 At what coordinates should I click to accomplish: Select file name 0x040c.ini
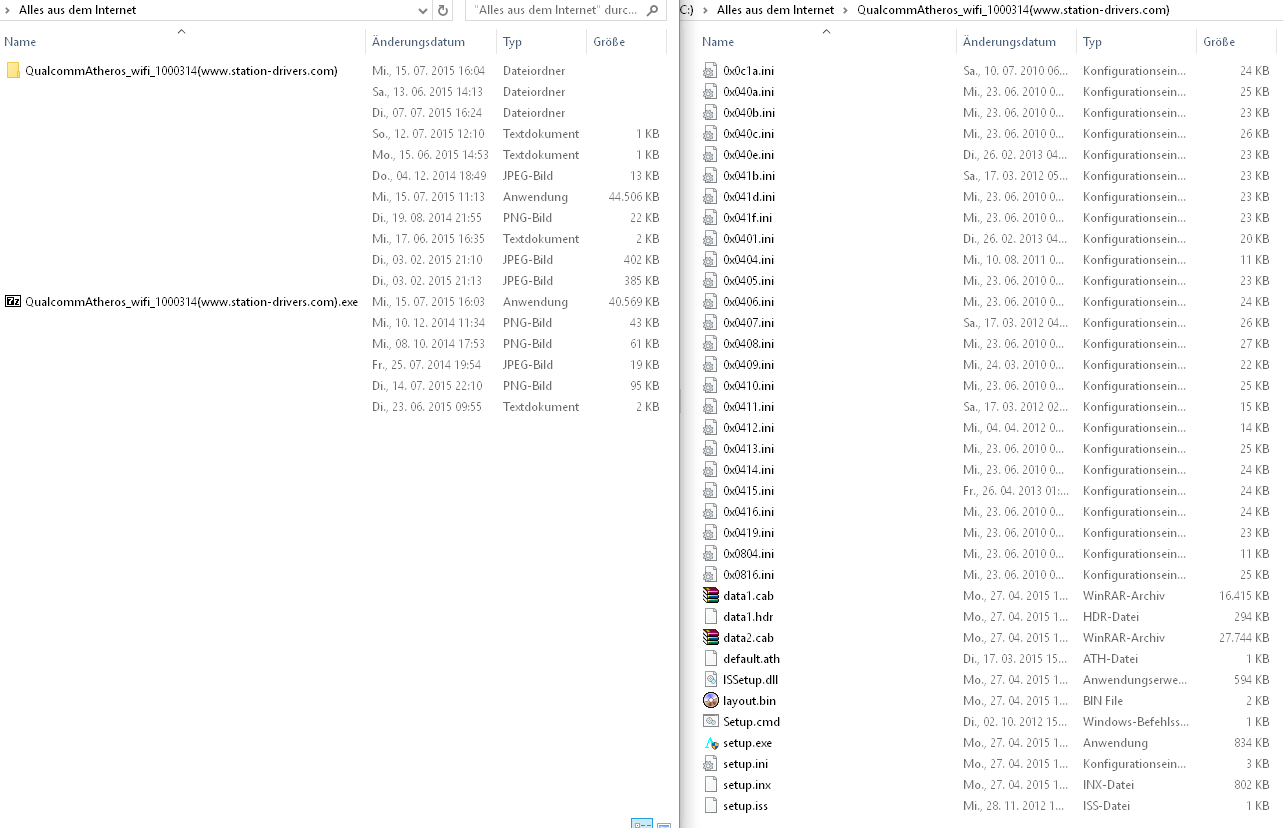tap(749, 134)
